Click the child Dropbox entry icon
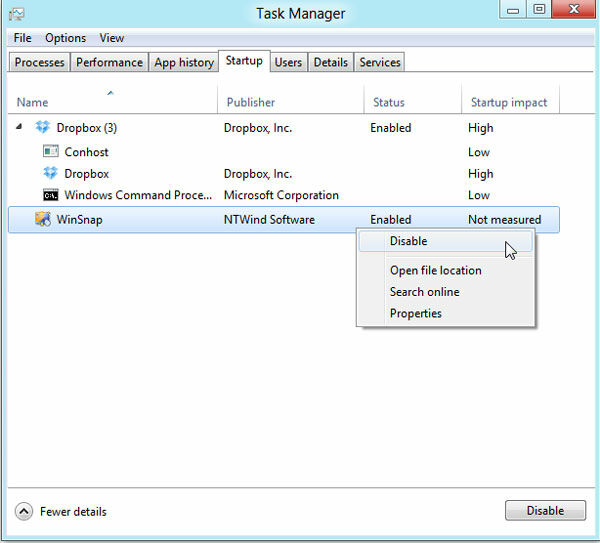 pos(50,173)
